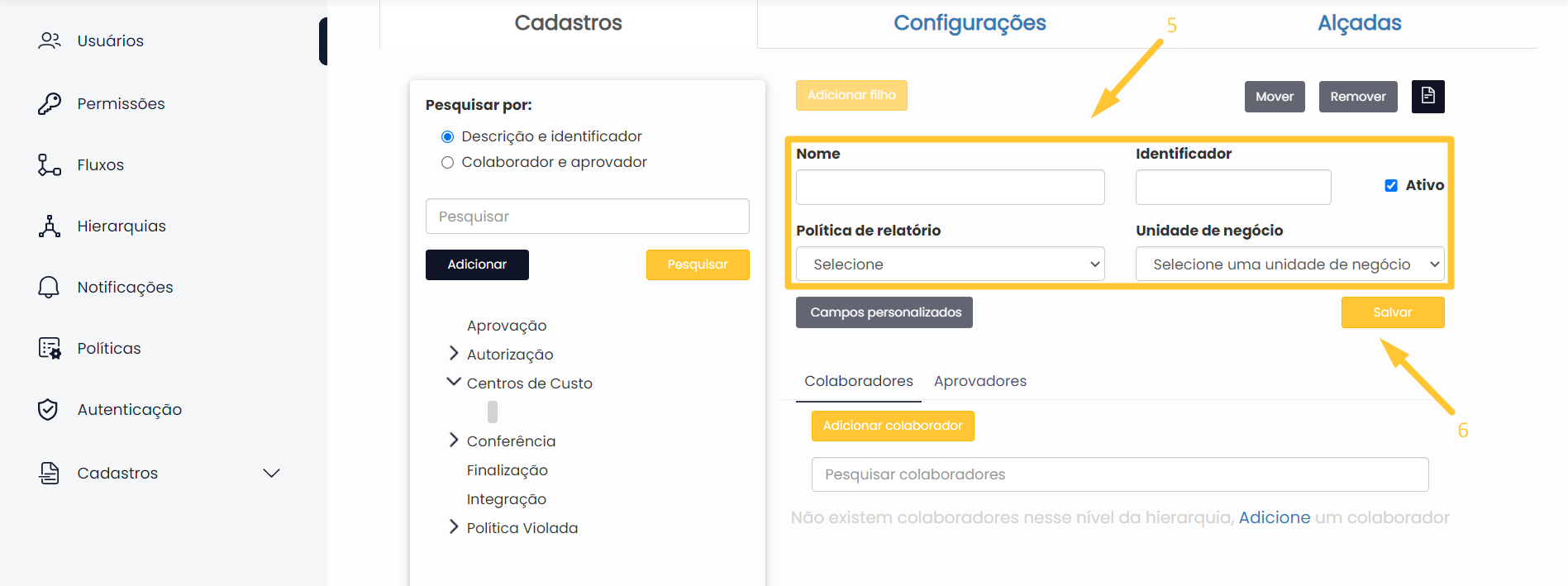This screenshot has width=1568, height=586.
Task: Expand the Cadastros sidebar menu chevron
Action: click(x=271, y=473)
